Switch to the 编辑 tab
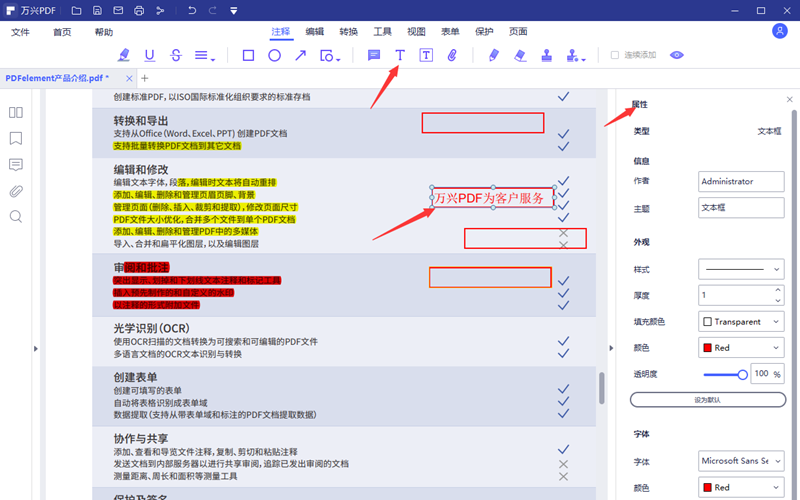800x500 pixels. point(314,32)
